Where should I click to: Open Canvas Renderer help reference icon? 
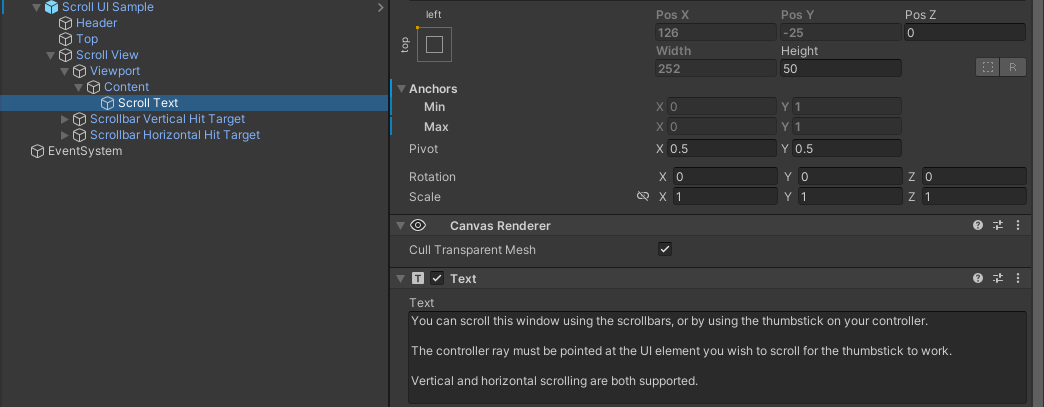pyautogui.click(x=978, y=226)
